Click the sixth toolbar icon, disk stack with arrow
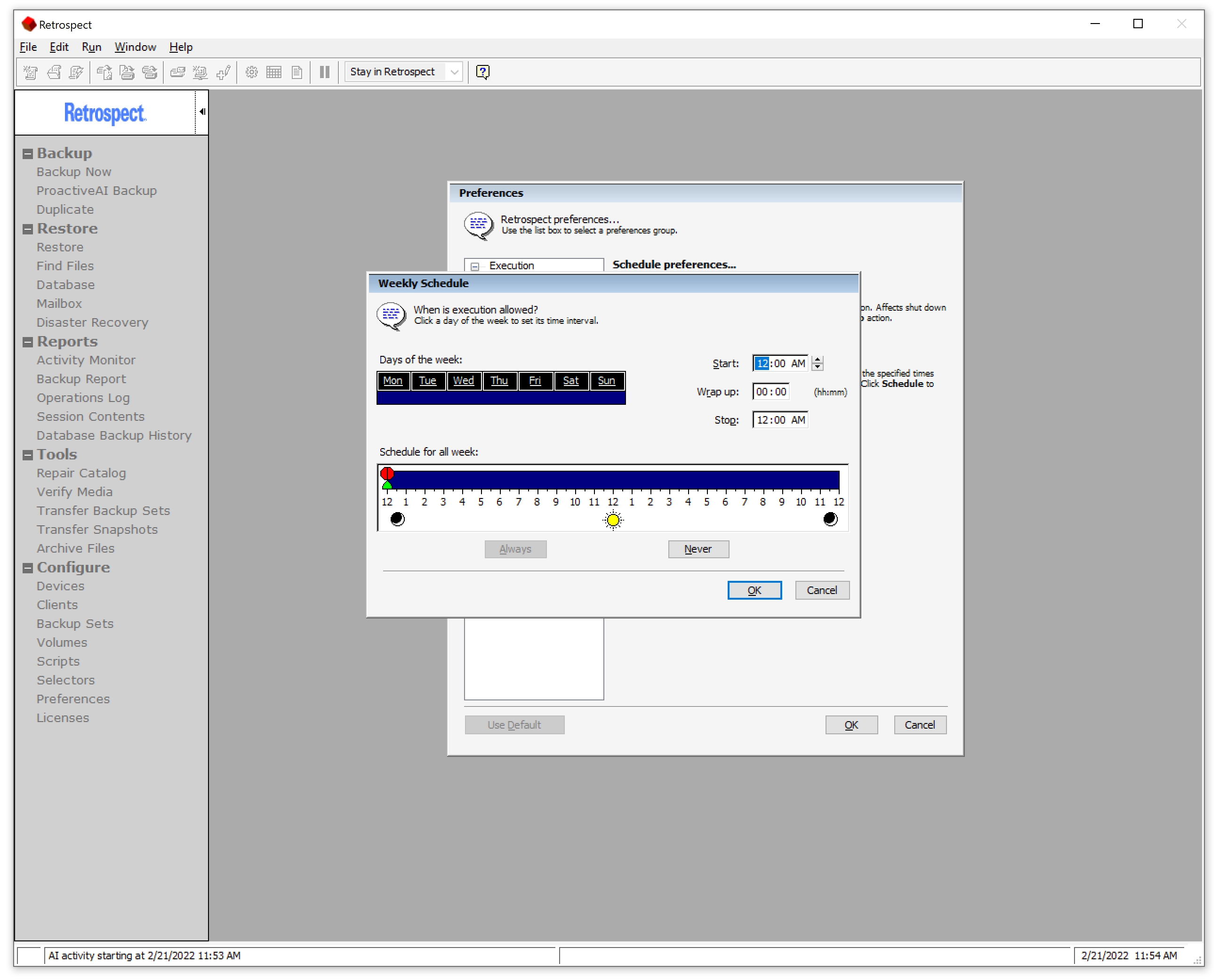 pyautogui.click(x=150, y=72)
